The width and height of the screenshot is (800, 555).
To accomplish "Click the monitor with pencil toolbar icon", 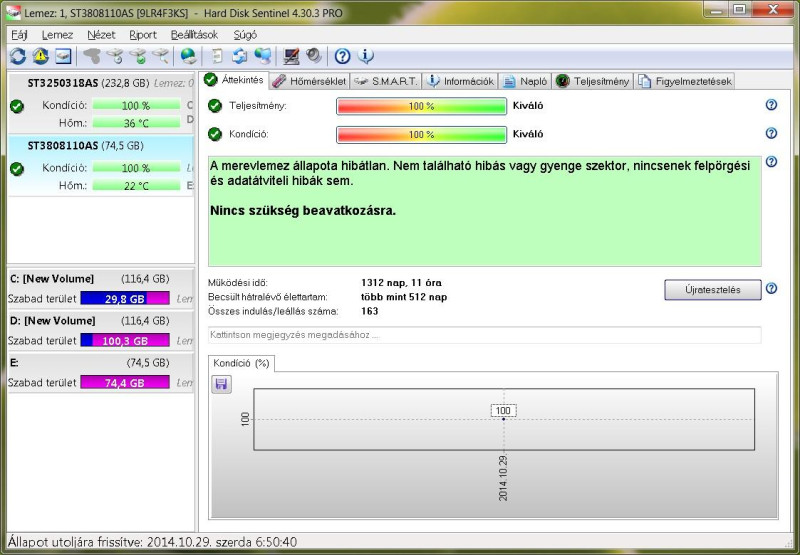I will click(291, 56).
